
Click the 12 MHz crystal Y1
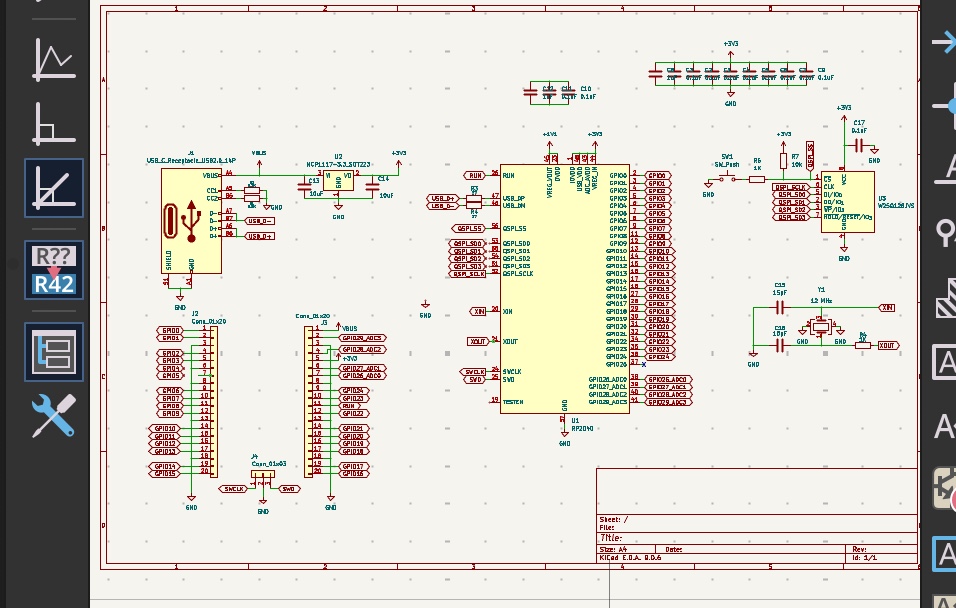click(821, 324)
